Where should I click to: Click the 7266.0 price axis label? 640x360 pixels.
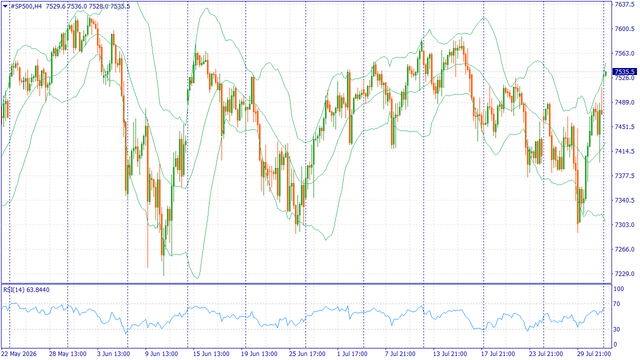pos(624,249)
